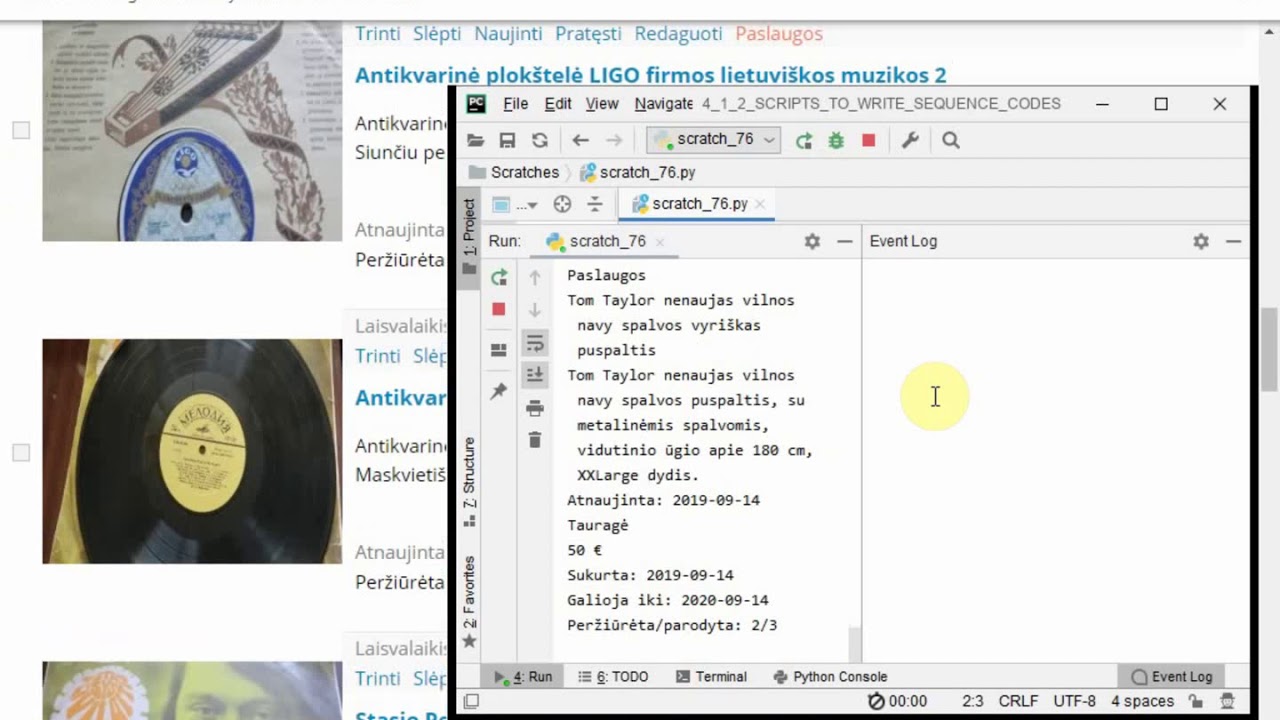Click Pratęsti link in the browser

point(588,33)
